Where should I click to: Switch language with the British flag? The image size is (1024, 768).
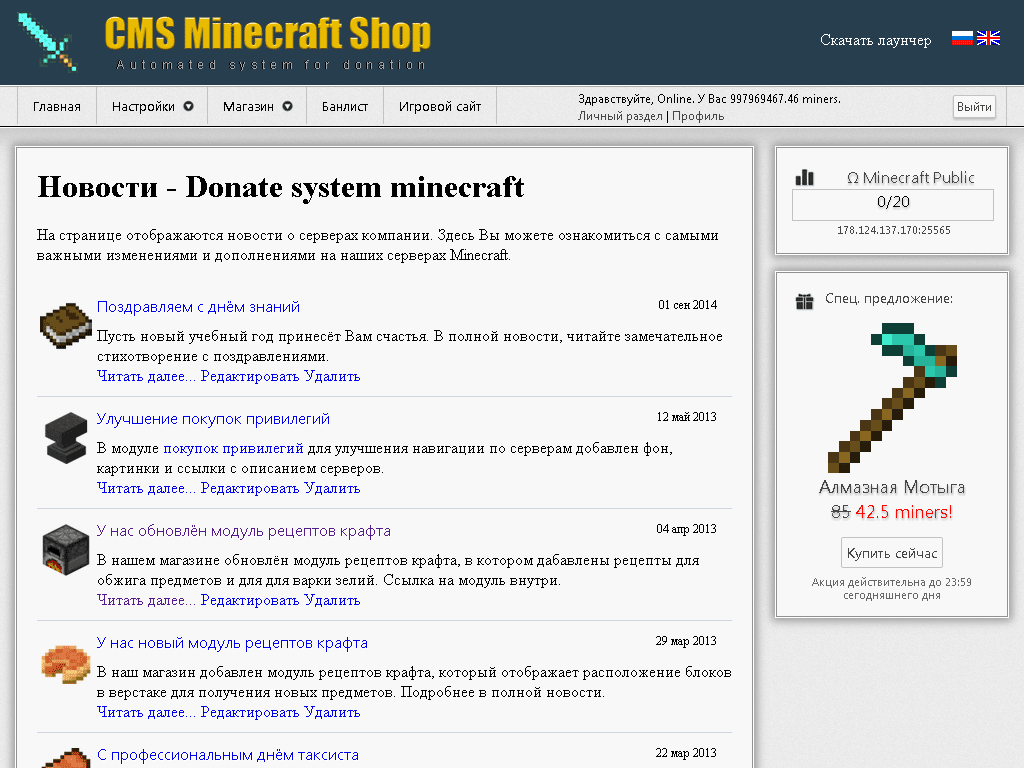988,39
